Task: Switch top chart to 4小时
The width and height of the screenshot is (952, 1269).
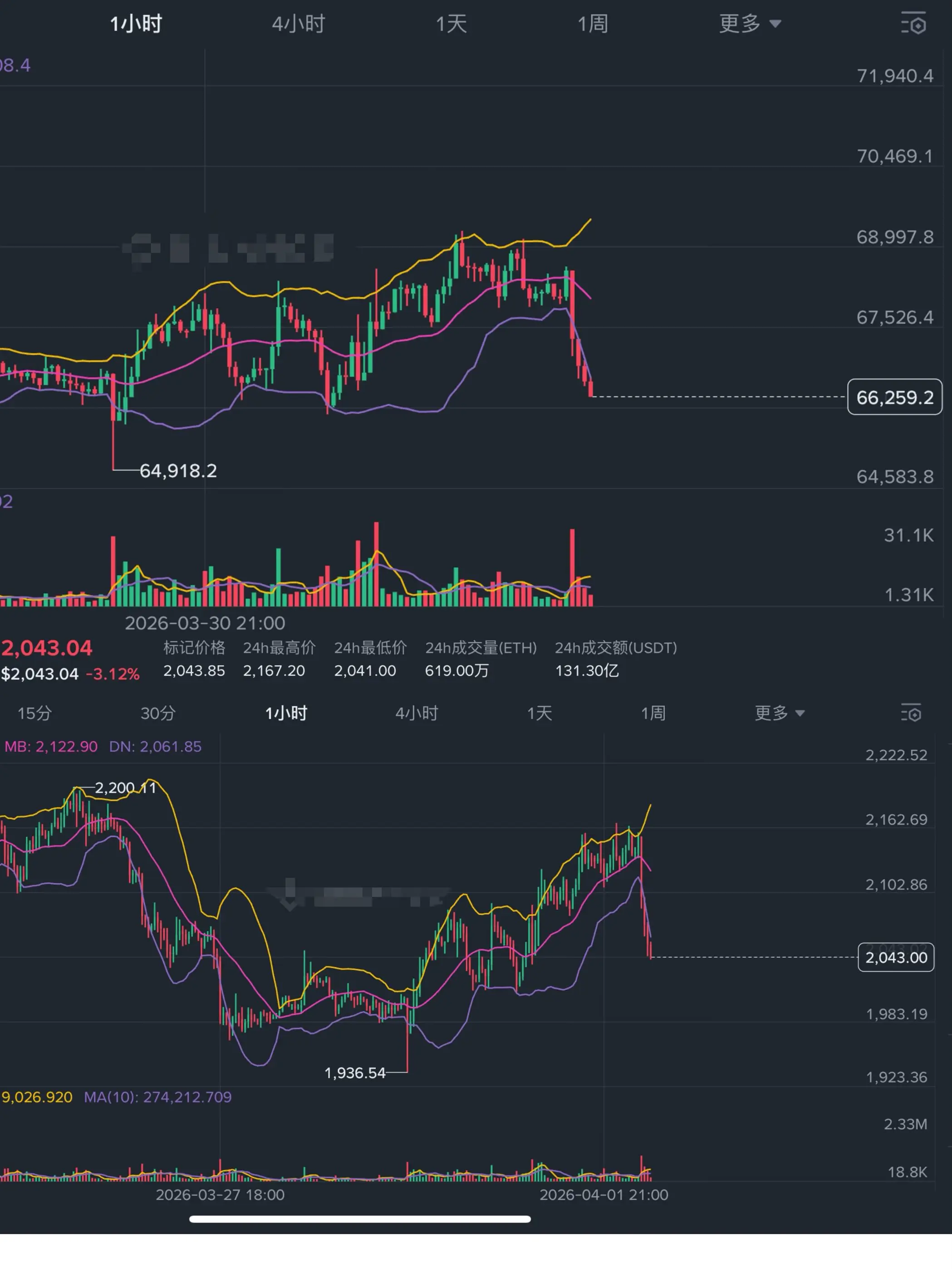Action: [x=298, y=24]
